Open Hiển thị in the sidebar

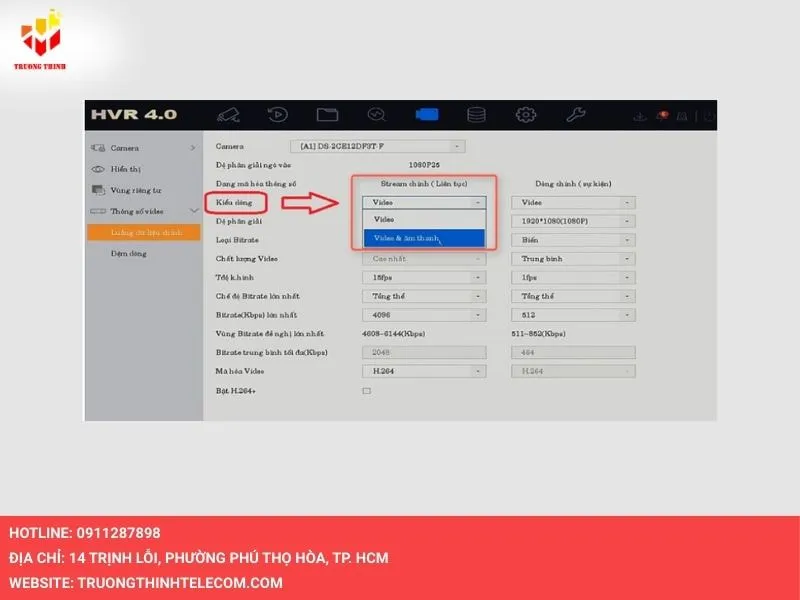[x=125, y=169]
